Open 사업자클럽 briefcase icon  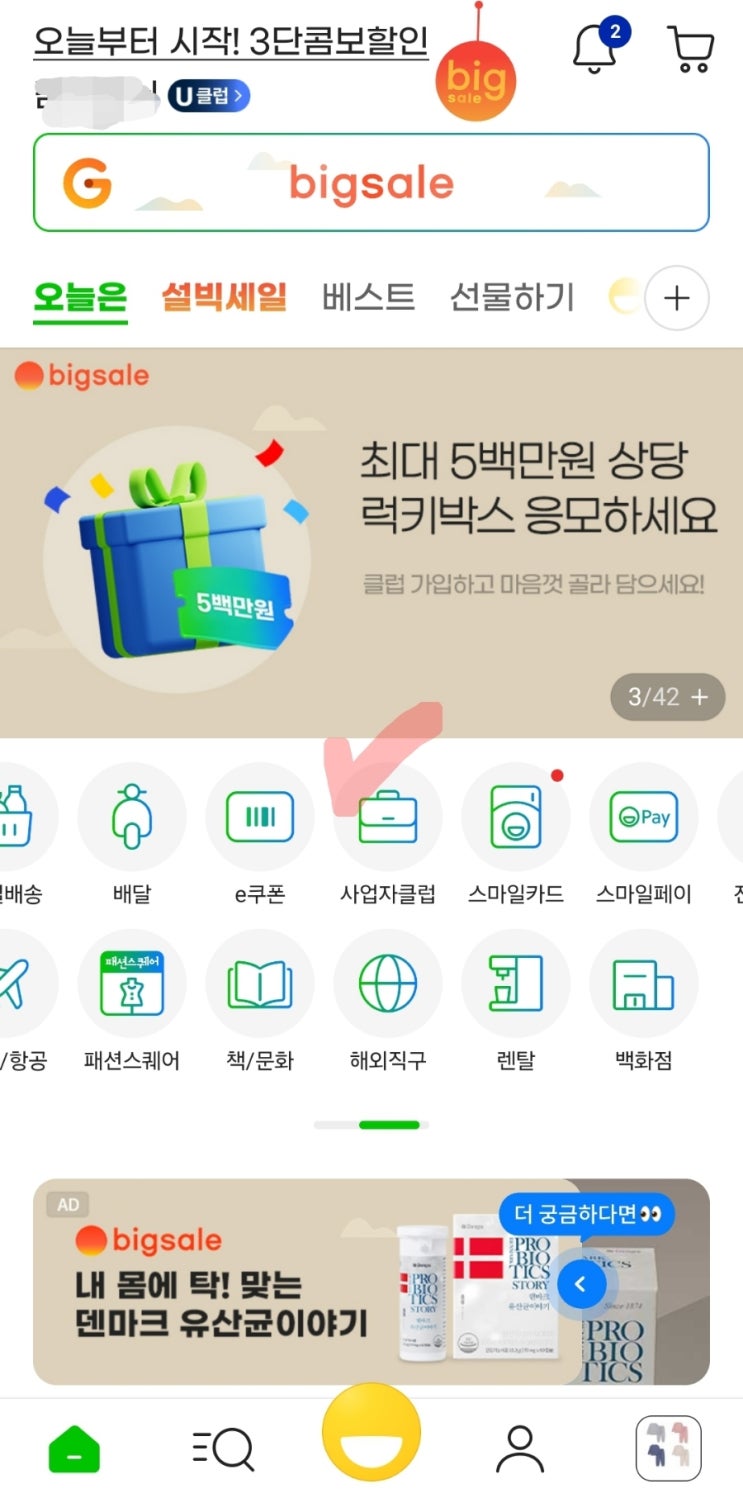[x=388, y=817]
